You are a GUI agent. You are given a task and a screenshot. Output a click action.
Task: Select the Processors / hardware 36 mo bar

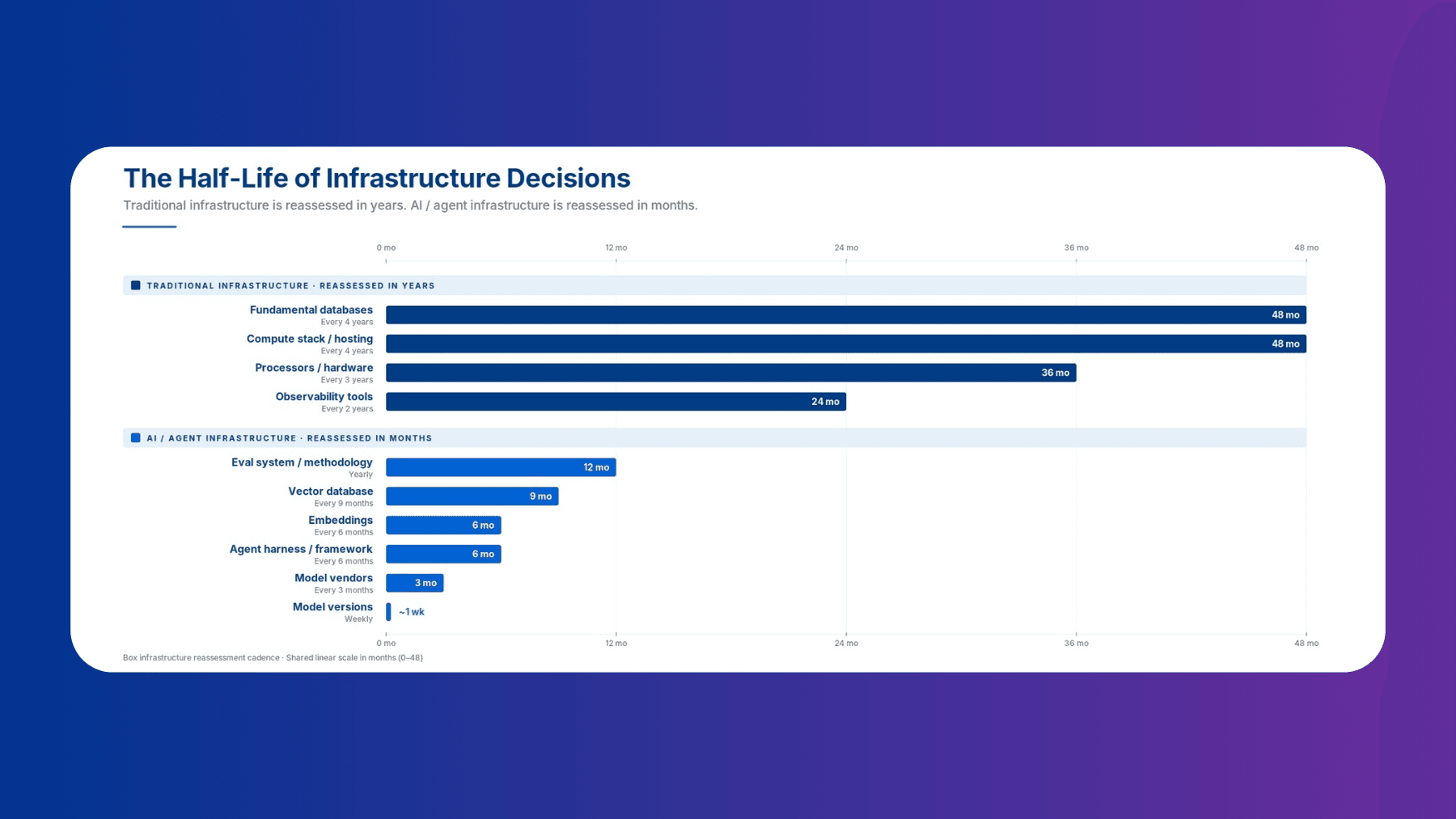click(x=731, y=373)
